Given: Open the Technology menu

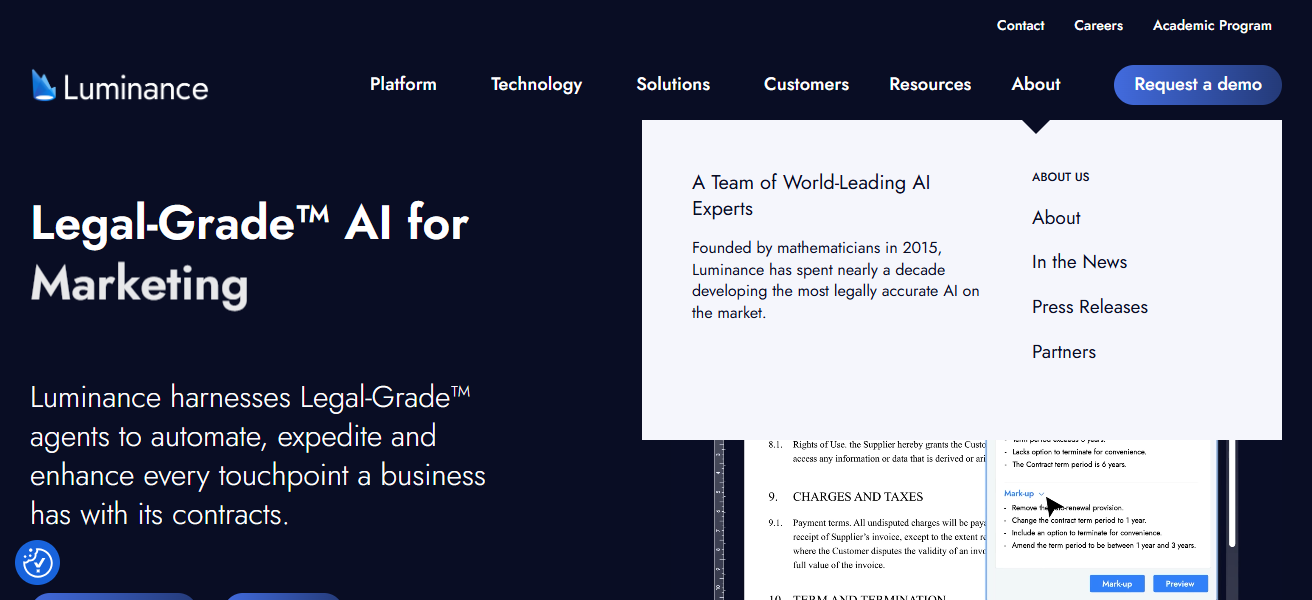Looking at the screenshot, I should coord(536,84).
